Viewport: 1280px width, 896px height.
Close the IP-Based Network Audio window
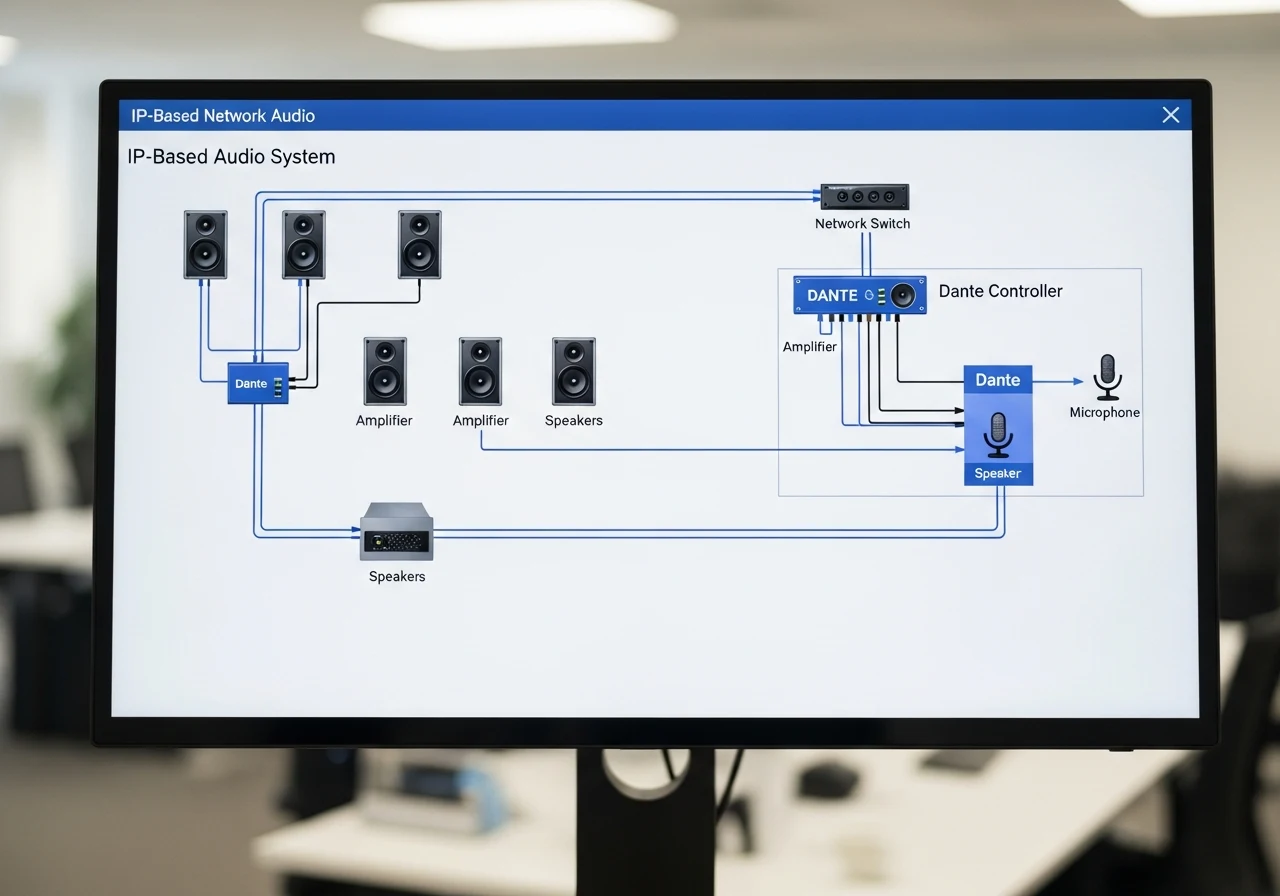coord(1171,115)
